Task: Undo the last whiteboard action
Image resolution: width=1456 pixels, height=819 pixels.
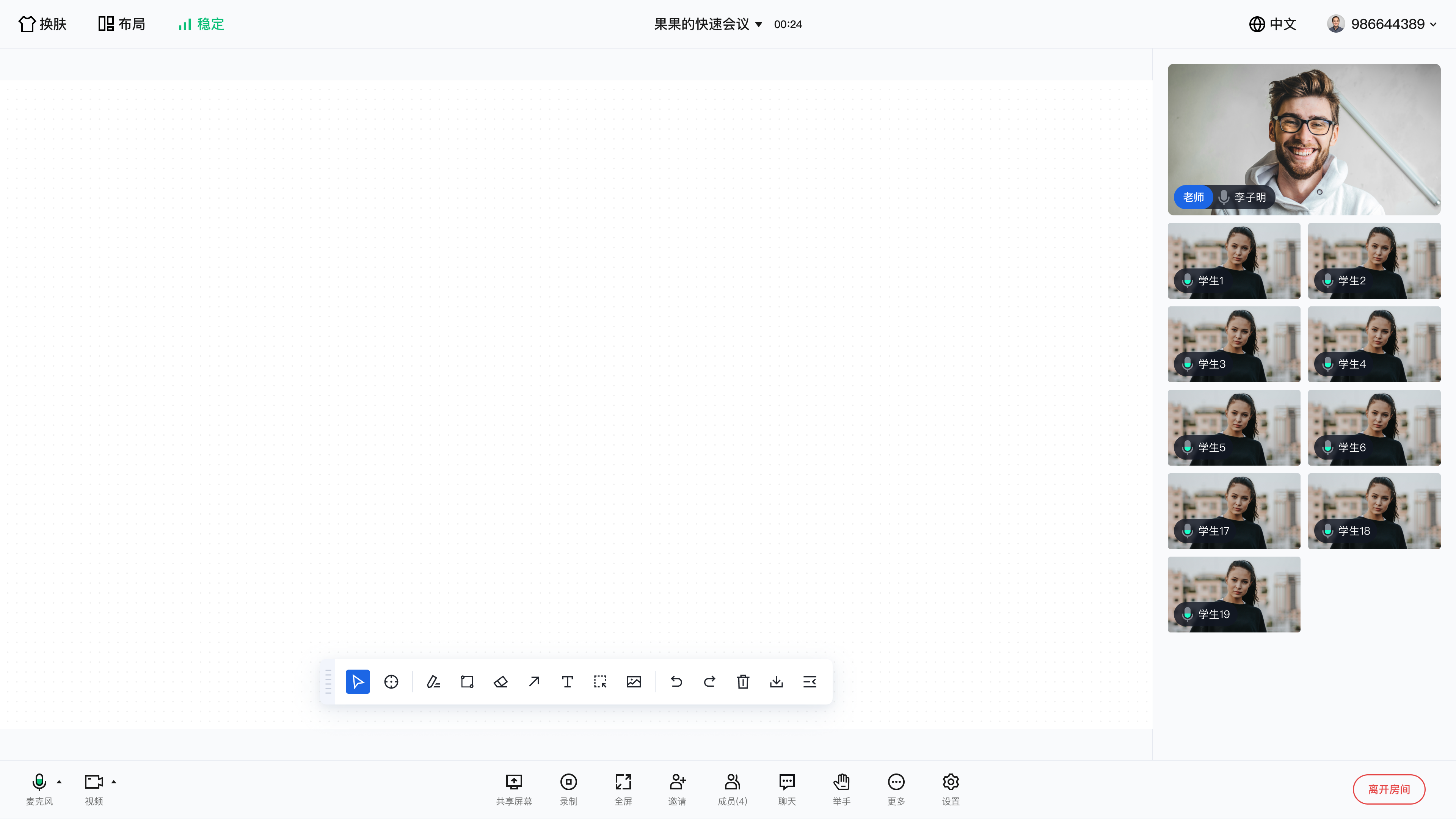Action: click(x=676, y=682)
